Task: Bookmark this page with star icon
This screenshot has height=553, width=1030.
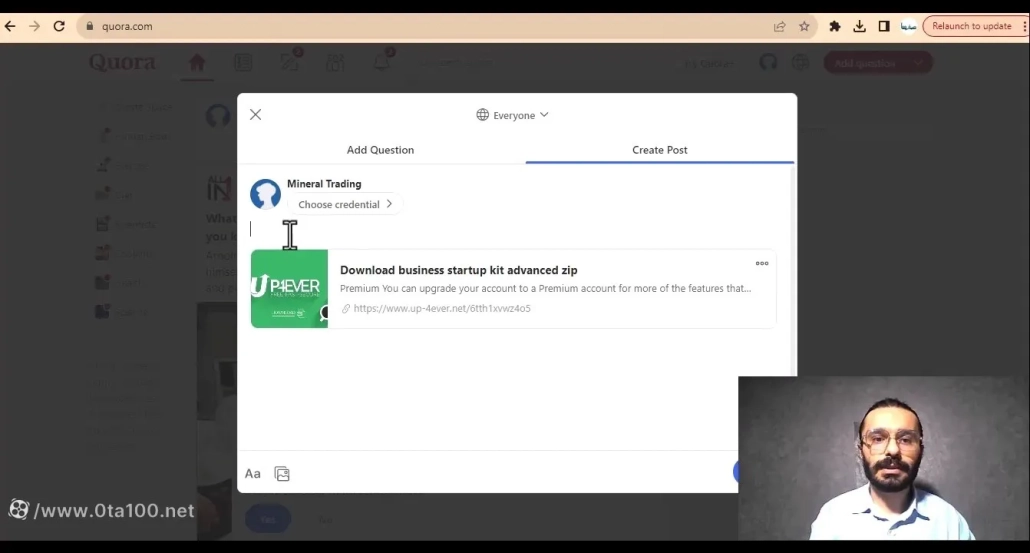Action: click(x=804, y=27)
